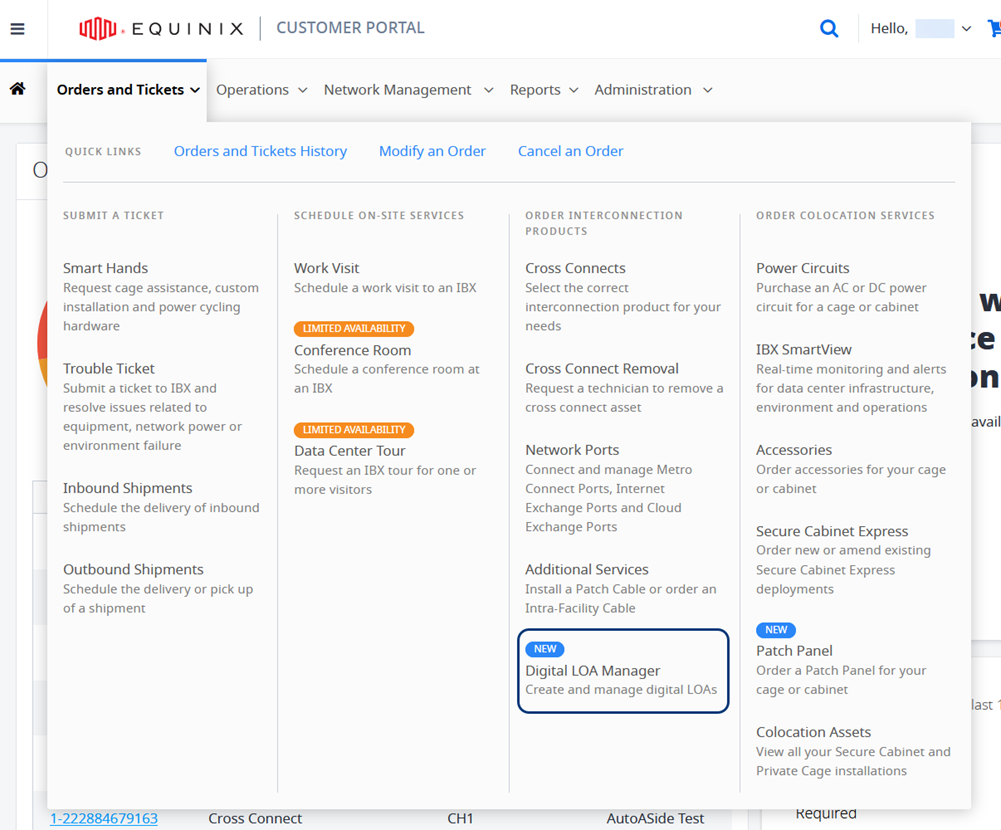Screen dimensions: 1001x830
Task: Open the Smart Hands ticket option
Action: pos(105,268)
